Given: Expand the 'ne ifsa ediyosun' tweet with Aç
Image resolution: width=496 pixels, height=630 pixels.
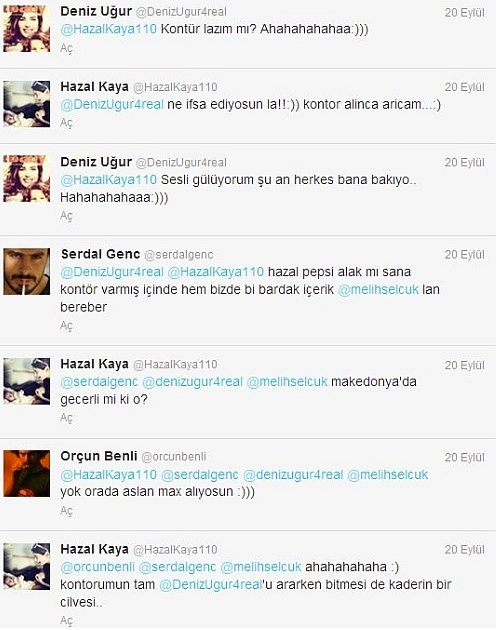Looking at the screenshot, I should 66,123.
